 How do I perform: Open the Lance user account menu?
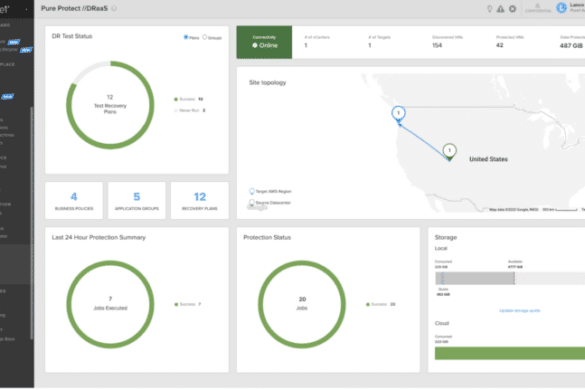click(577, 7)
